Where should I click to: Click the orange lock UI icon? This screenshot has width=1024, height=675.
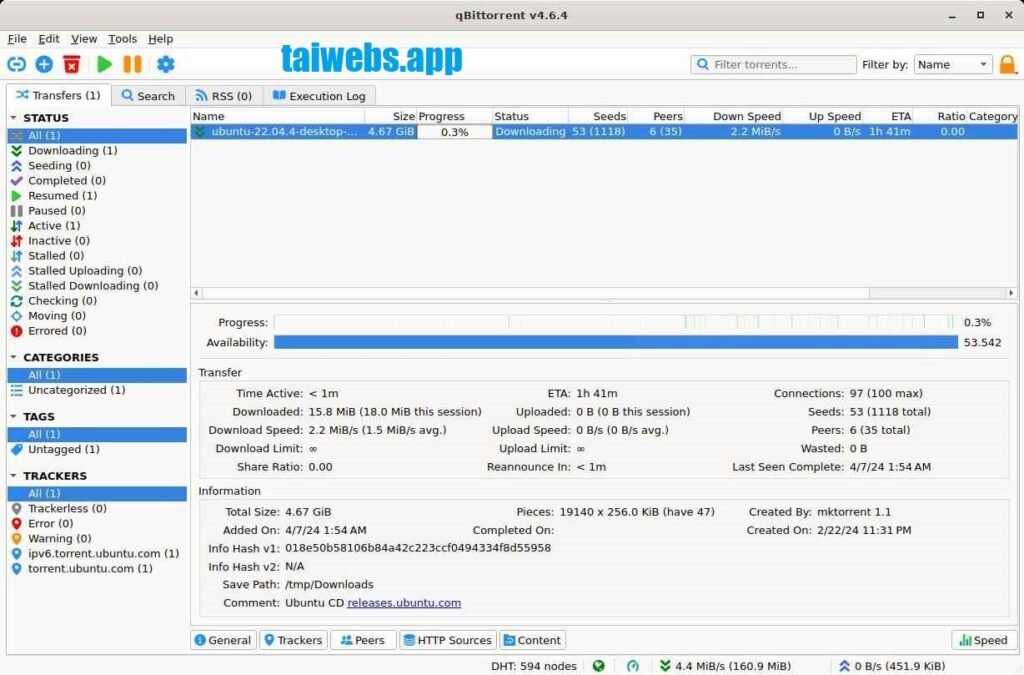[x=1008, y=64]
